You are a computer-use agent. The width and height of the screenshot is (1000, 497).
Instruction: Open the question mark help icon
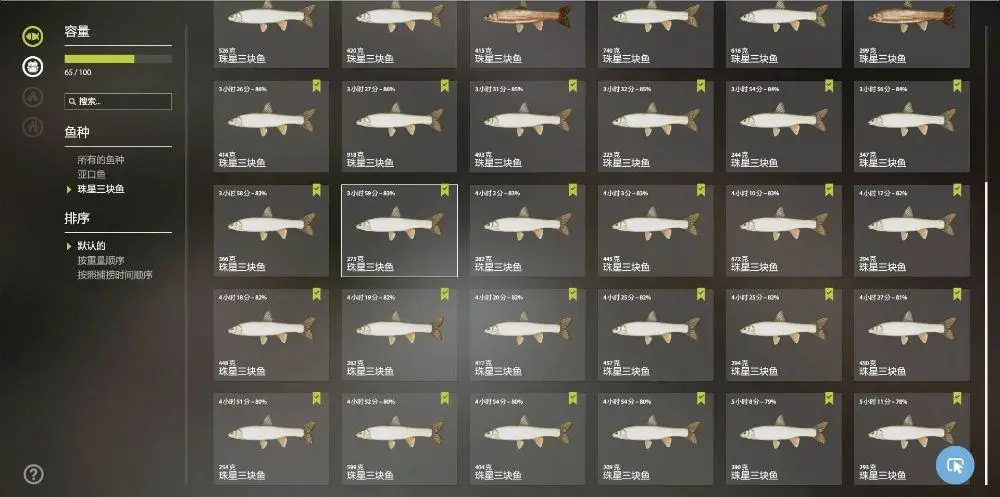[33, 474]
